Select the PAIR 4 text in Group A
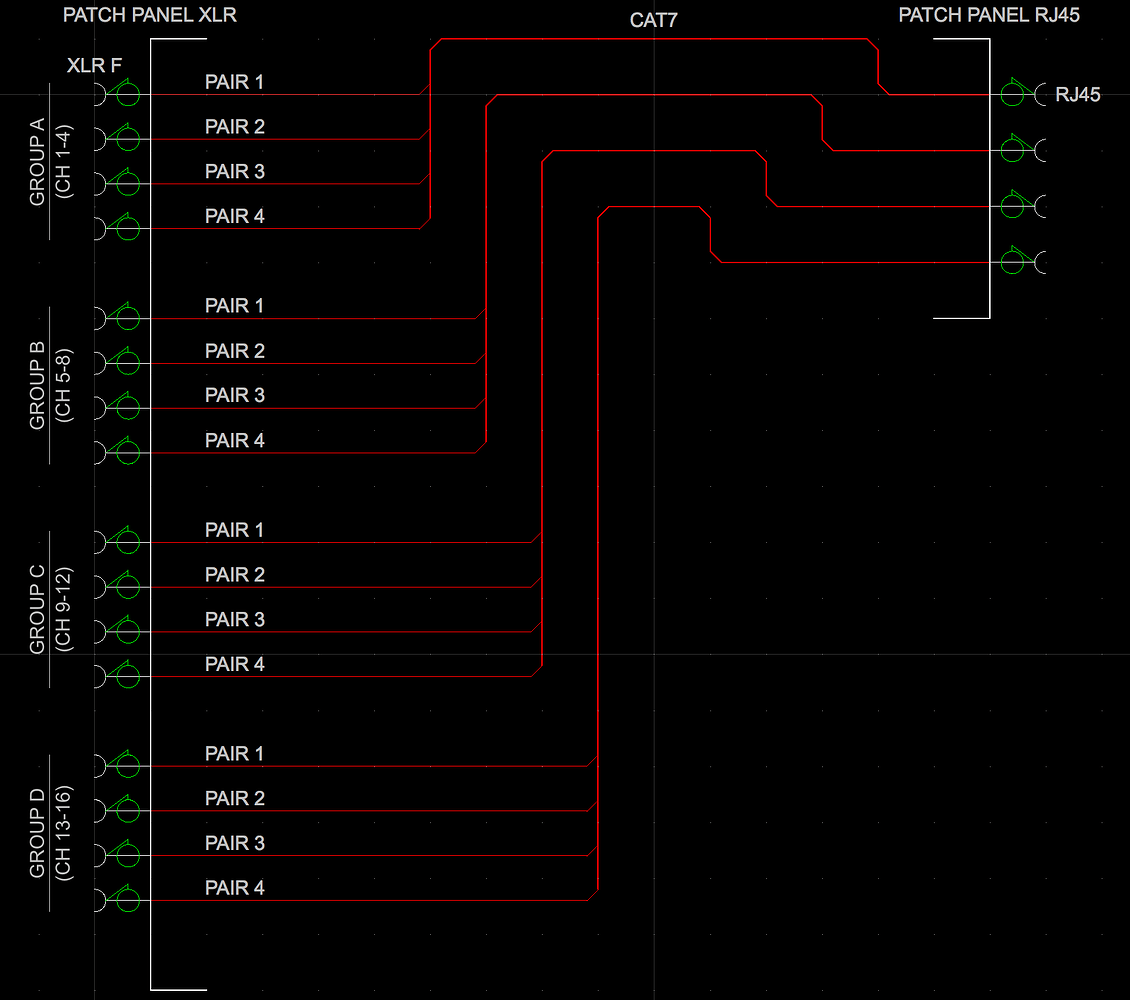This screenshot has width=1130, height=1000. pyautogui.click(x=234, y=216)
